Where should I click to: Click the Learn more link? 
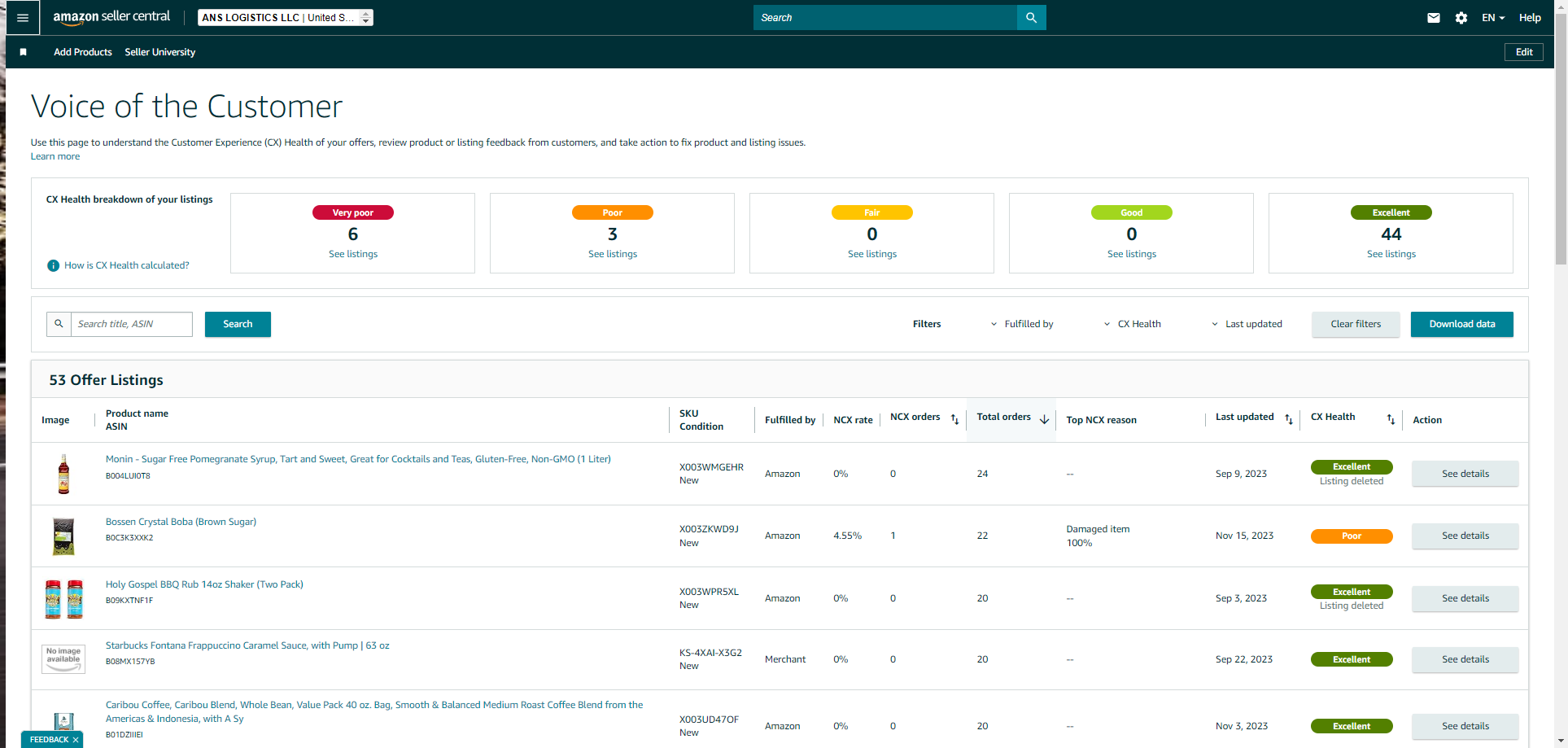point(55,156)
